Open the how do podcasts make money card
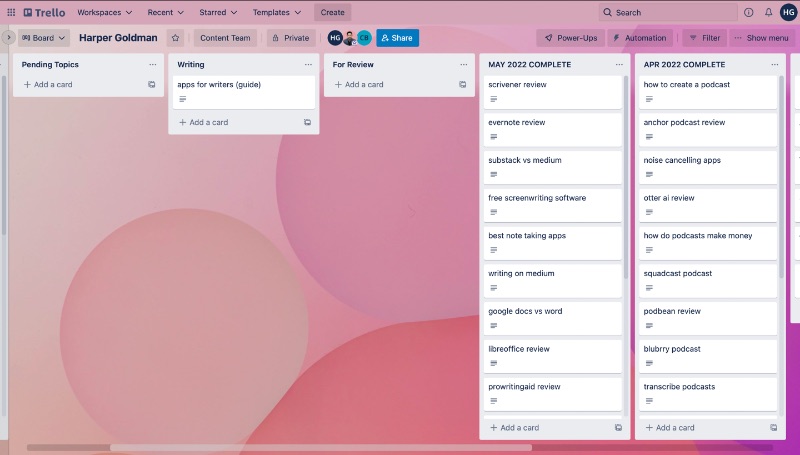The image size is (800, 455). pyautogui.click(x=708, y=243)
